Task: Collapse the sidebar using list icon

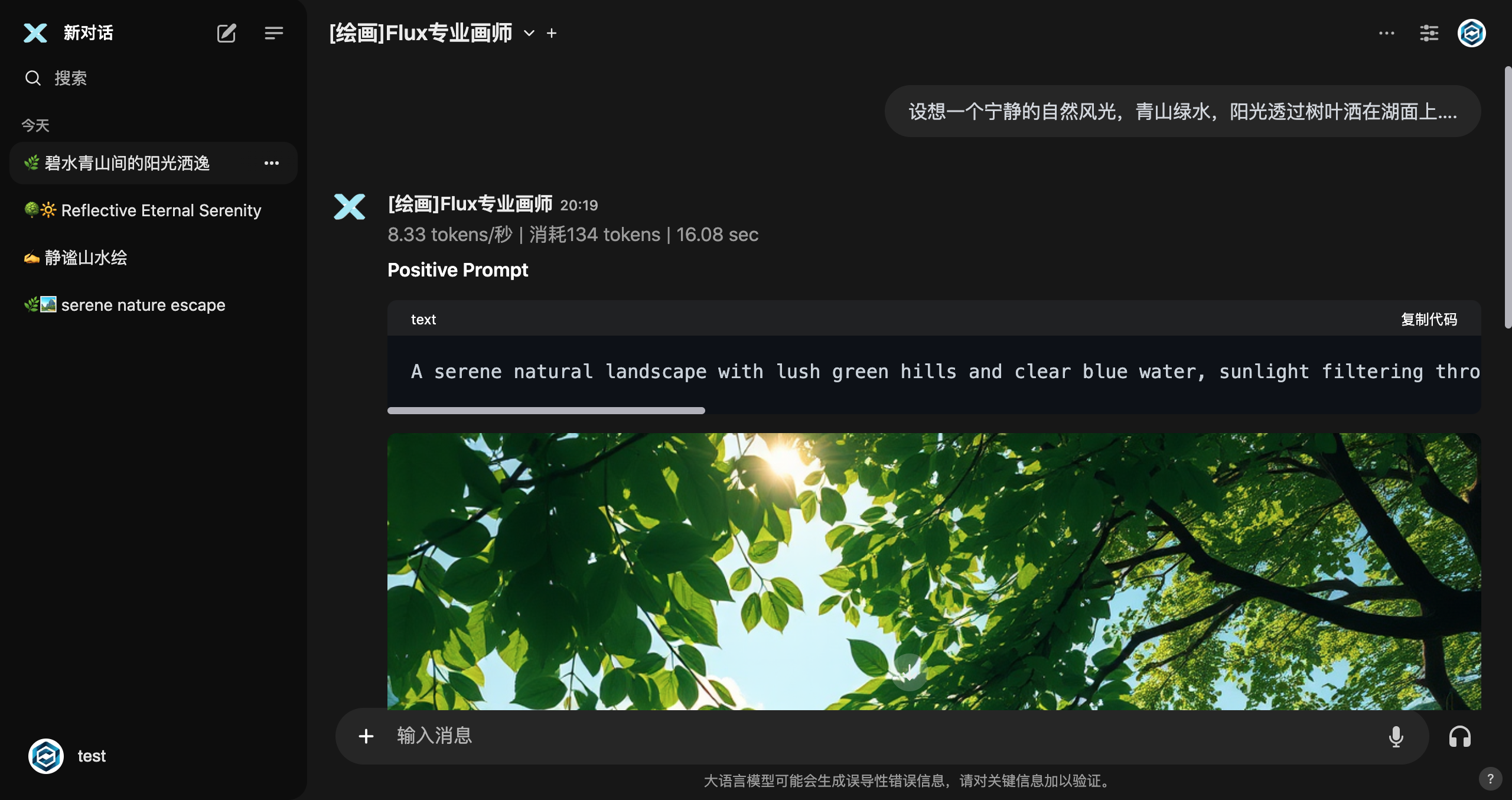Action: [273, 33]
